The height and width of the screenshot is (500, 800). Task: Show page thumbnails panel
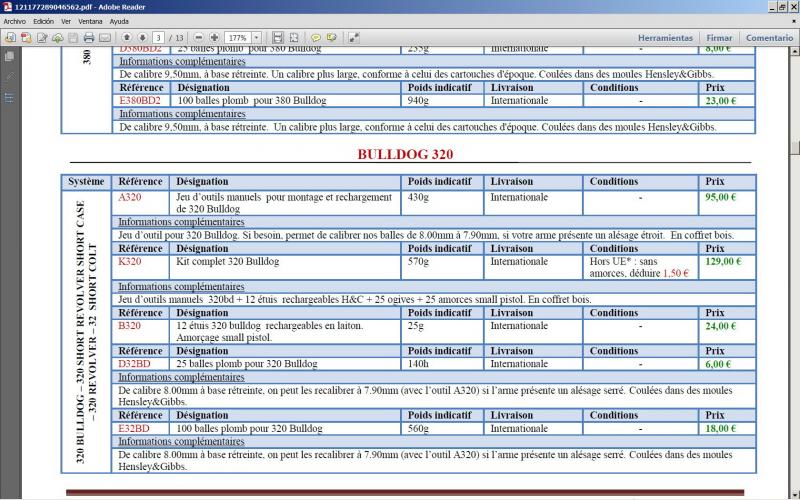tap(9, 57)
